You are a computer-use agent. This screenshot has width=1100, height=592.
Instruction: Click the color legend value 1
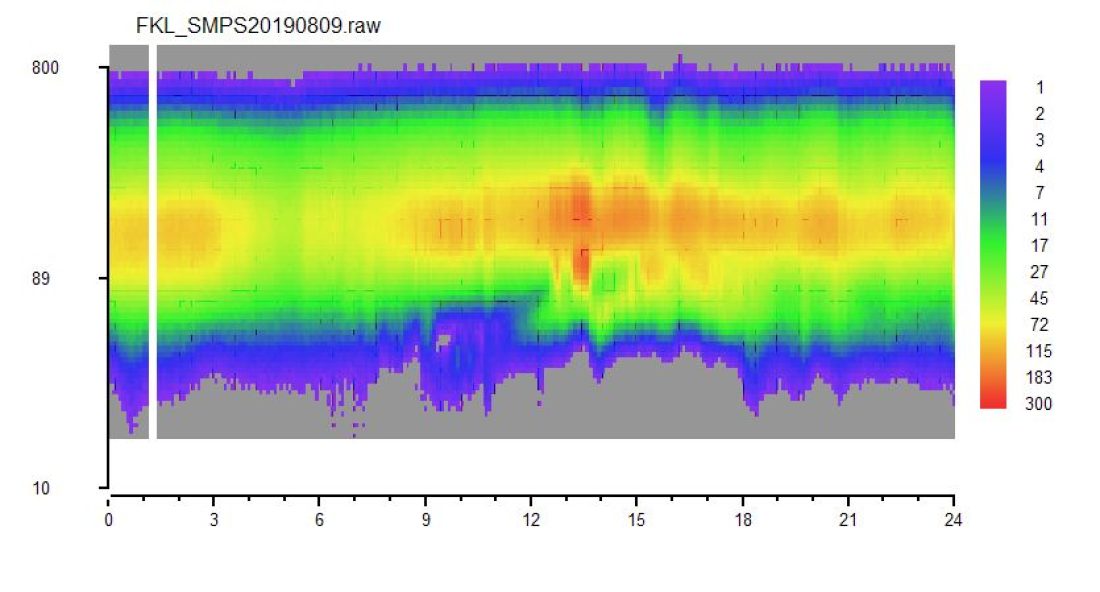(1040, 88)
